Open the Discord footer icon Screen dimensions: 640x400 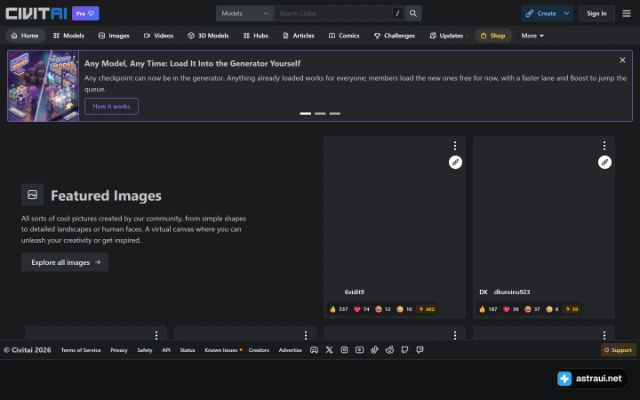314,350
